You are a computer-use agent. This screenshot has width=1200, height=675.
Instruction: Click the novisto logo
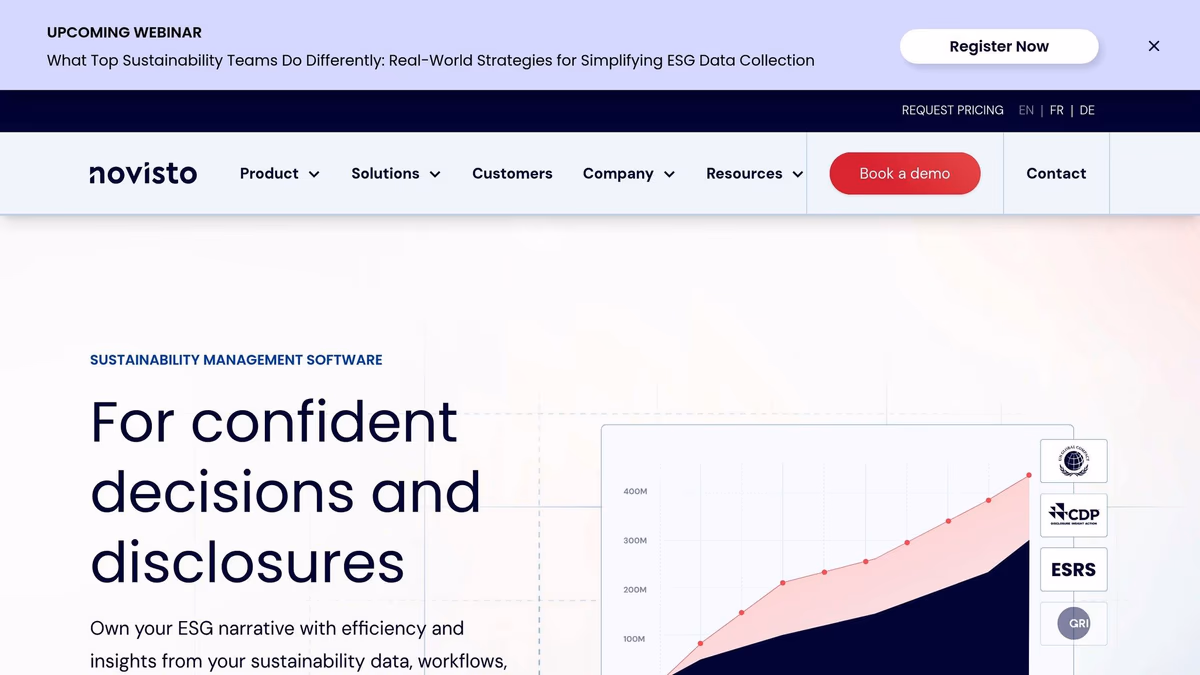click(x=143, y=174)
